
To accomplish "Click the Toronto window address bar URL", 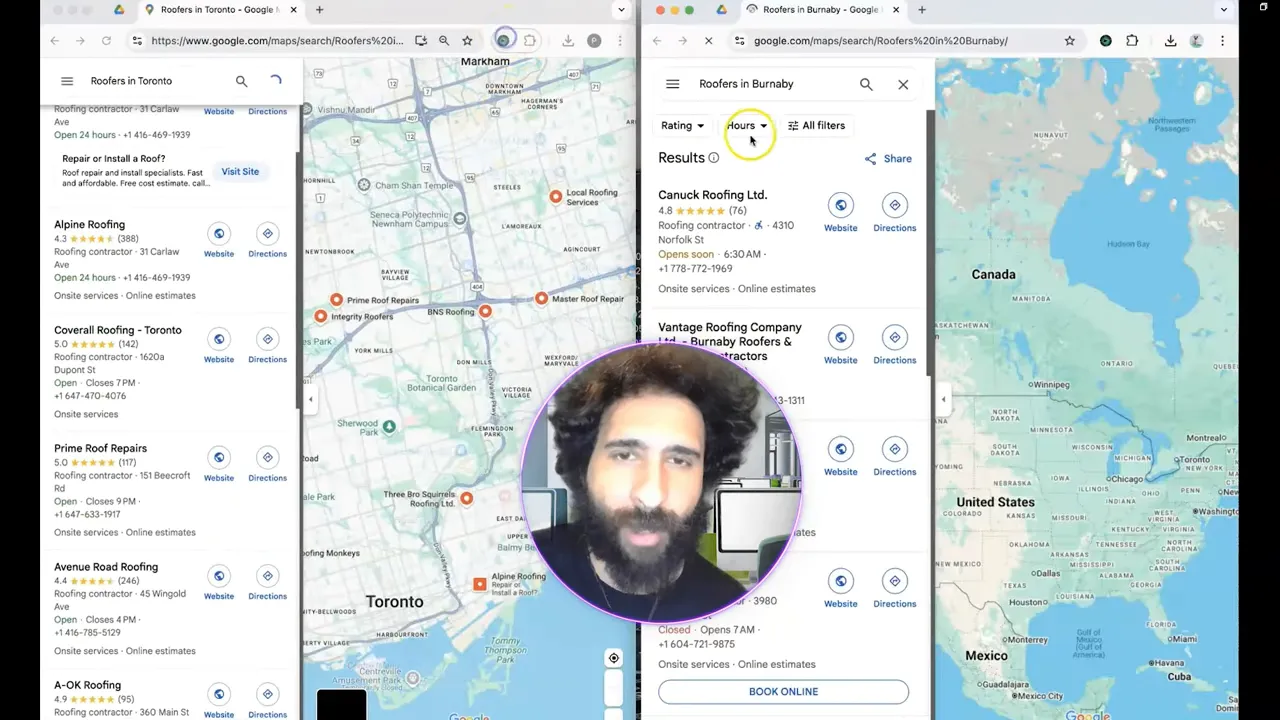I will pyautogui.click(x=277, y=41).
